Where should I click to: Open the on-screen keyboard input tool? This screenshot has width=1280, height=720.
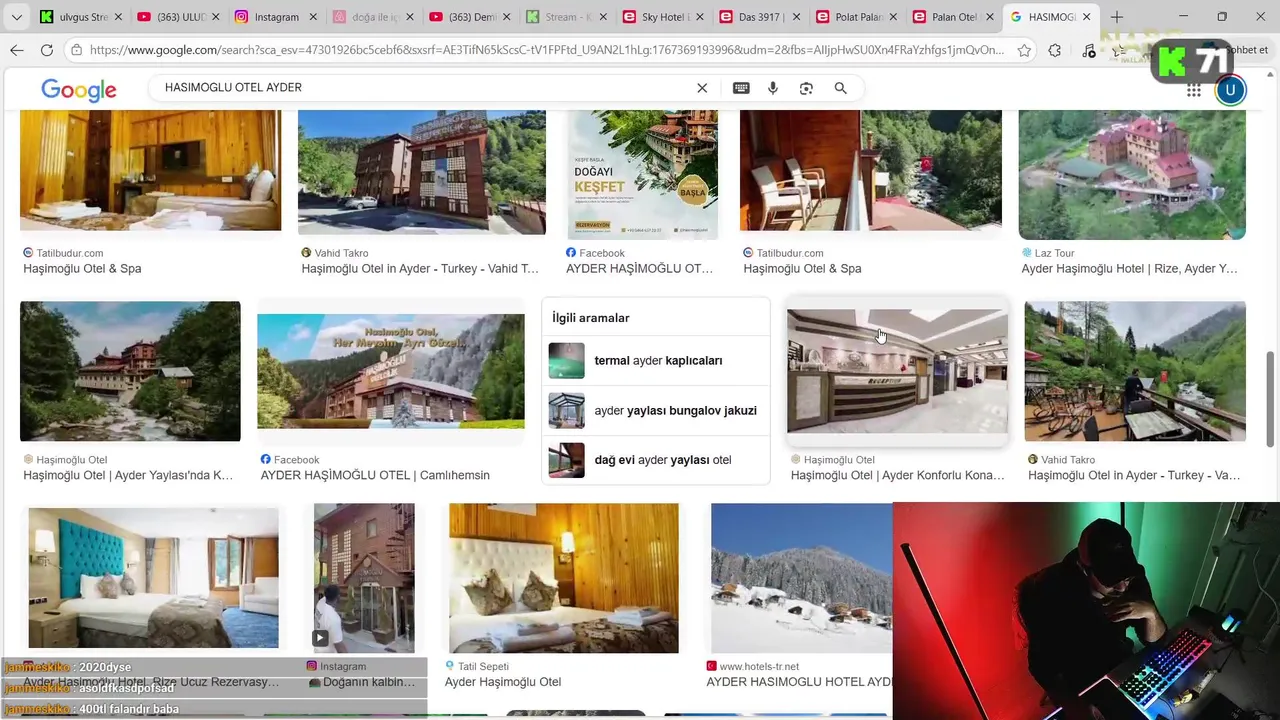point(741,88)
